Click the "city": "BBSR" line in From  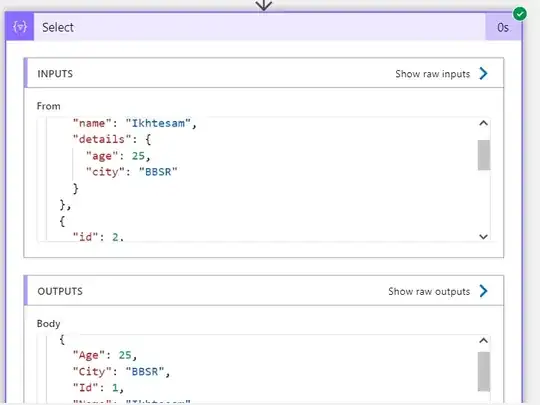coord(132,172)
